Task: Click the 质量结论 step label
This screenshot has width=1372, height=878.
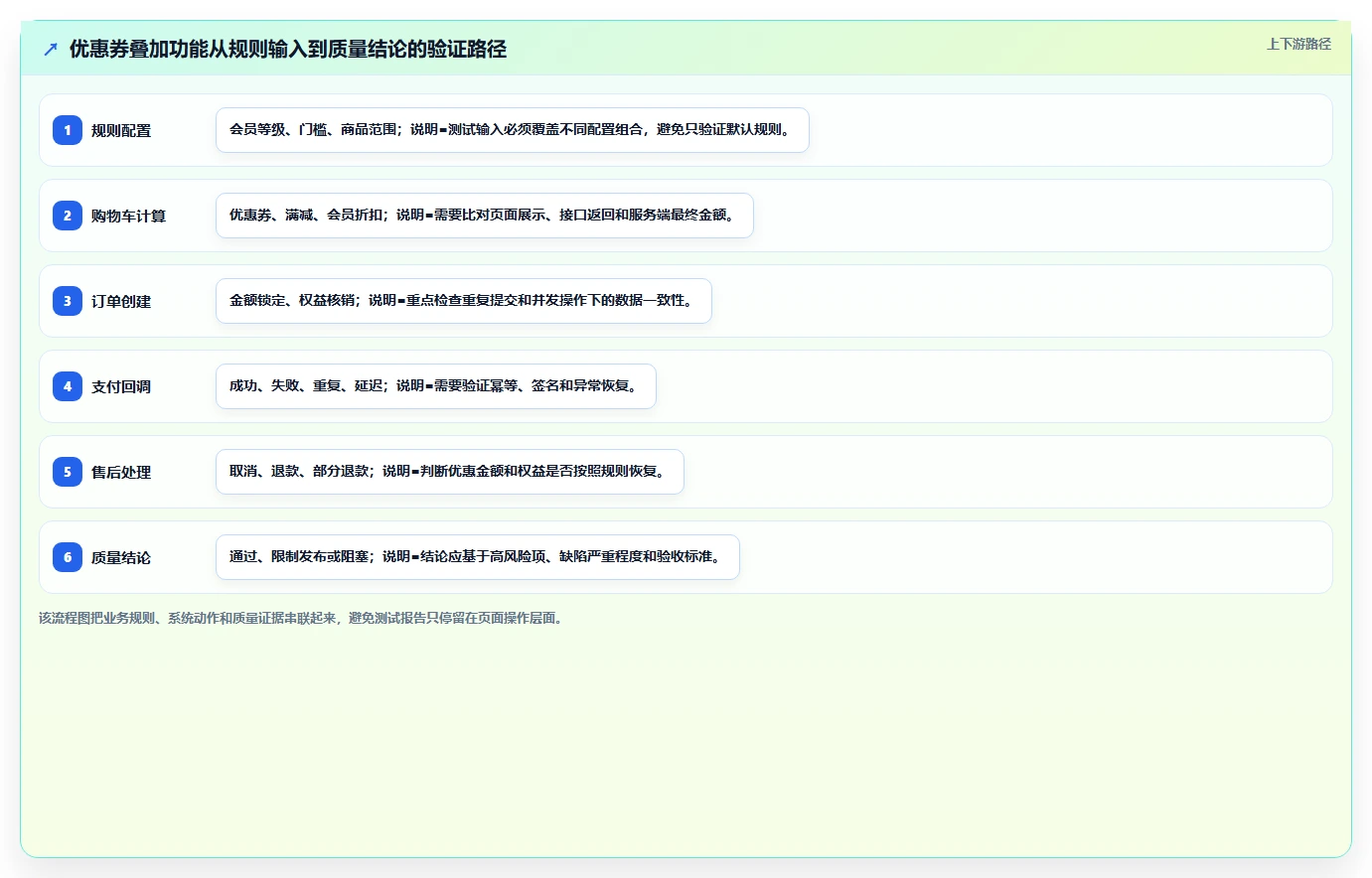Action: pos(121,557)
